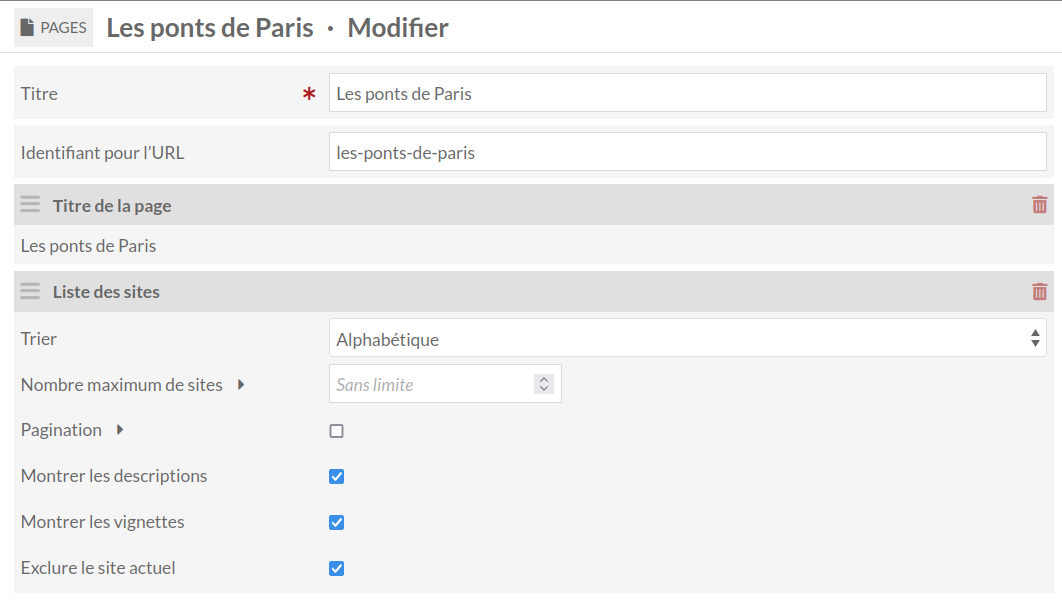
Task: Click the 'Exclure le site actuel' label
Action: point(98,567)
